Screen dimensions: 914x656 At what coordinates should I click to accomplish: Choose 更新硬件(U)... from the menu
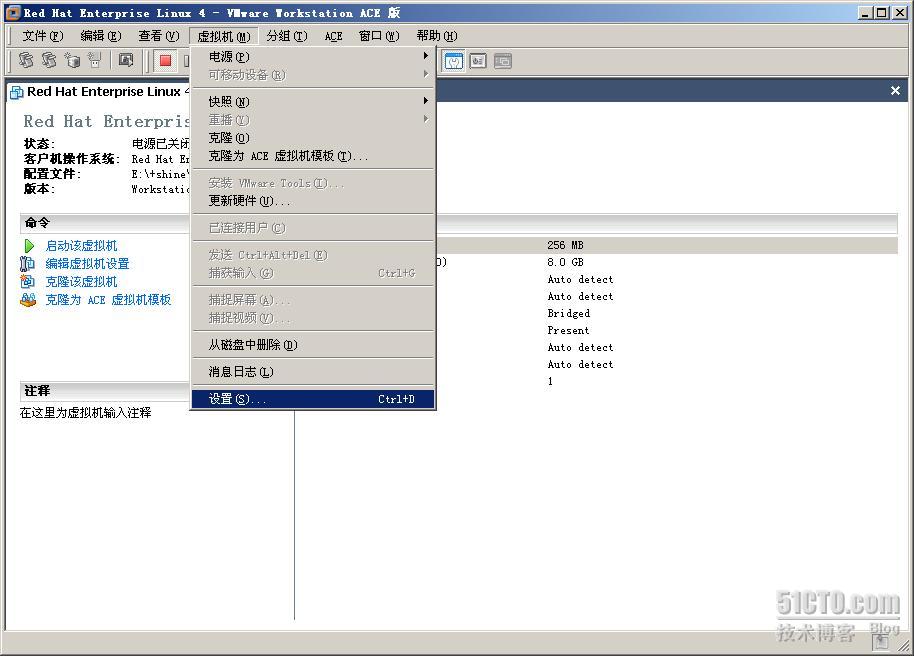point(313,201)
